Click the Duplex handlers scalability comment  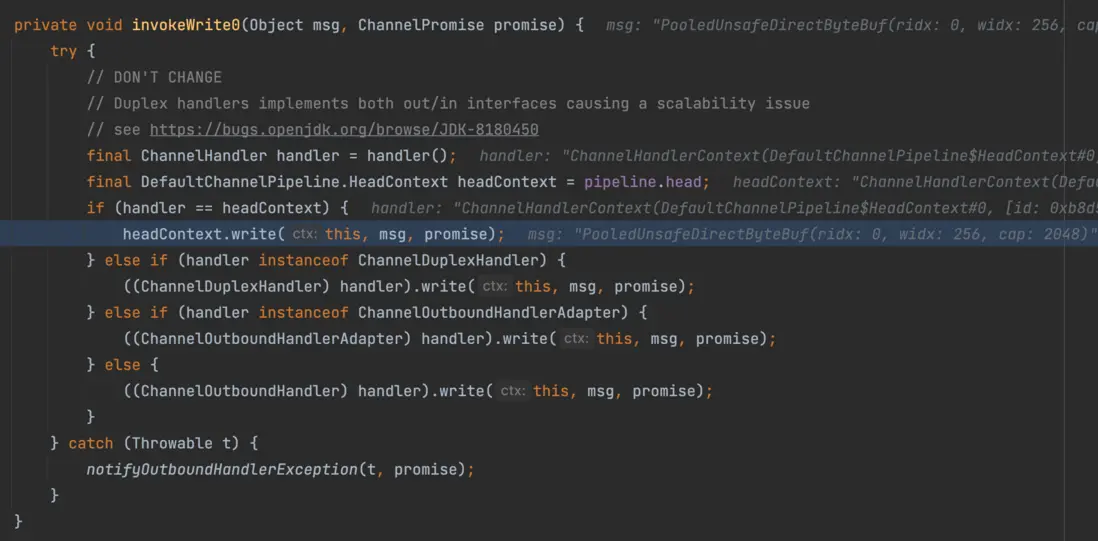(x=448, y=104)
